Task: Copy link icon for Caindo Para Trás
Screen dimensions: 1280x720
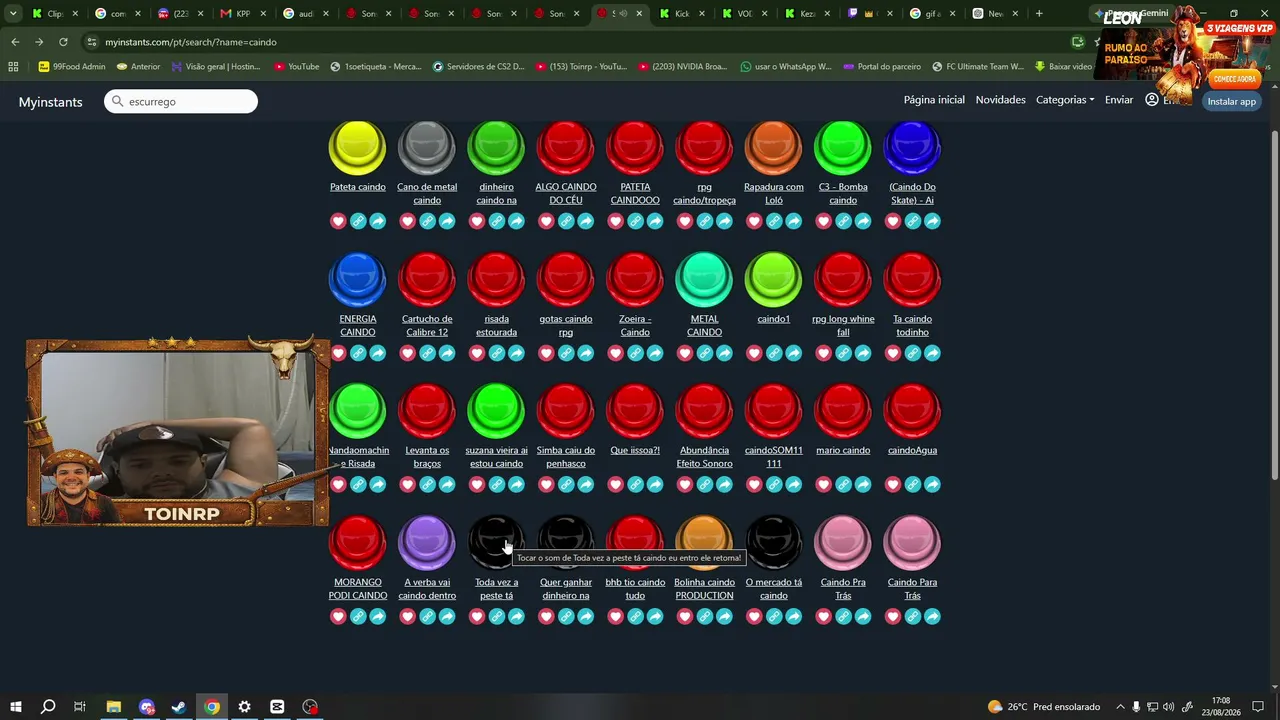Action: [913, 617]
